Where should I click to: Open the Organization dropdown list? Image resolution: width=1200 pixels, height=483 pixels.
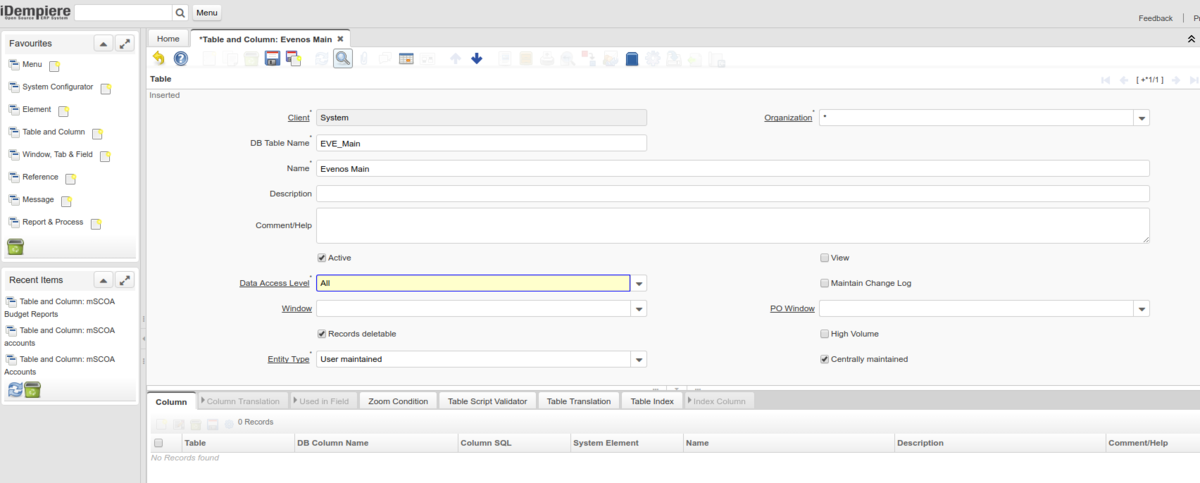point(1141,118)
